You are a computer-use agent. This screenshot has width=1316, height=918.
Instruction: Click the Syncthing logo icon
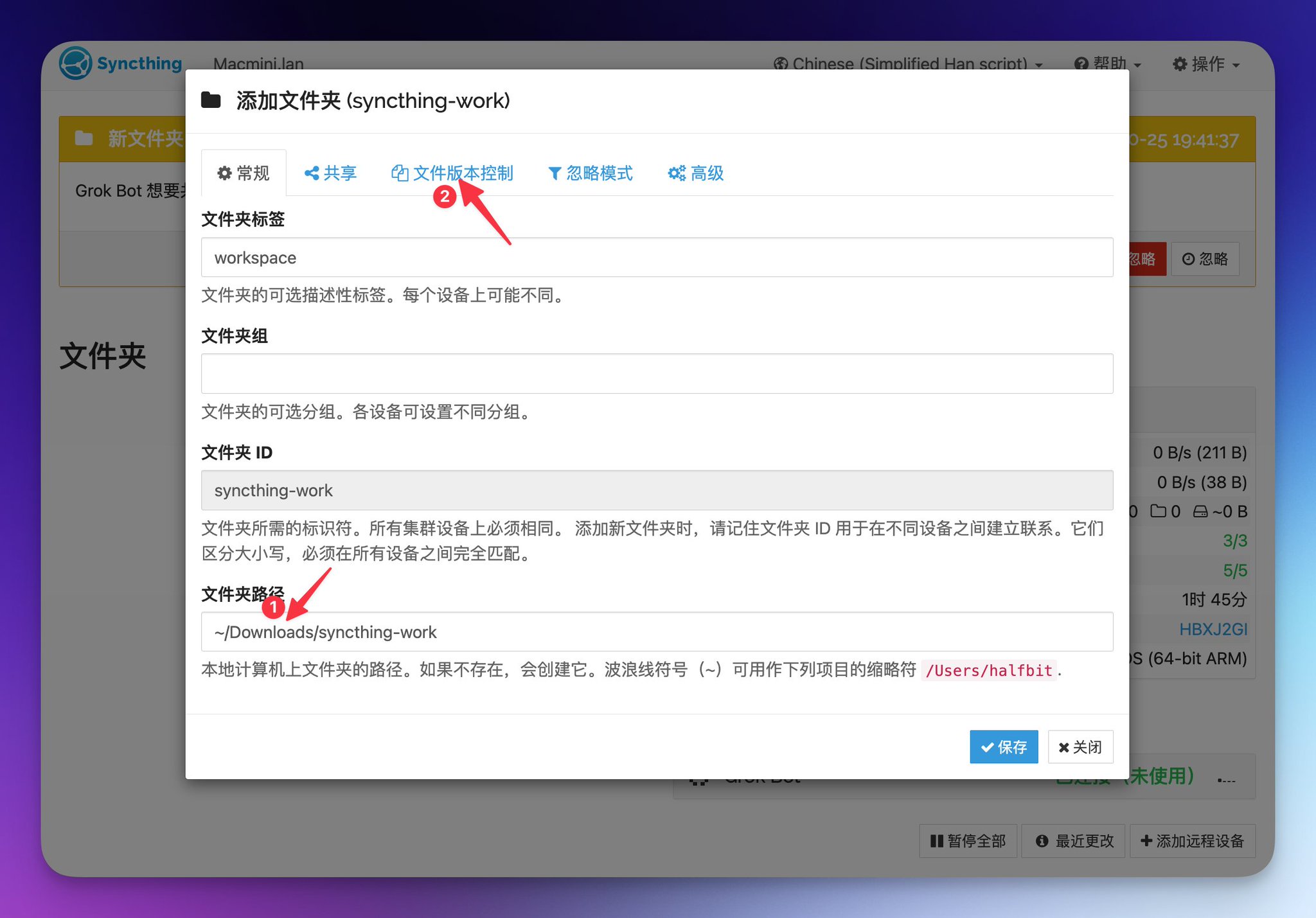pos(76,64)
